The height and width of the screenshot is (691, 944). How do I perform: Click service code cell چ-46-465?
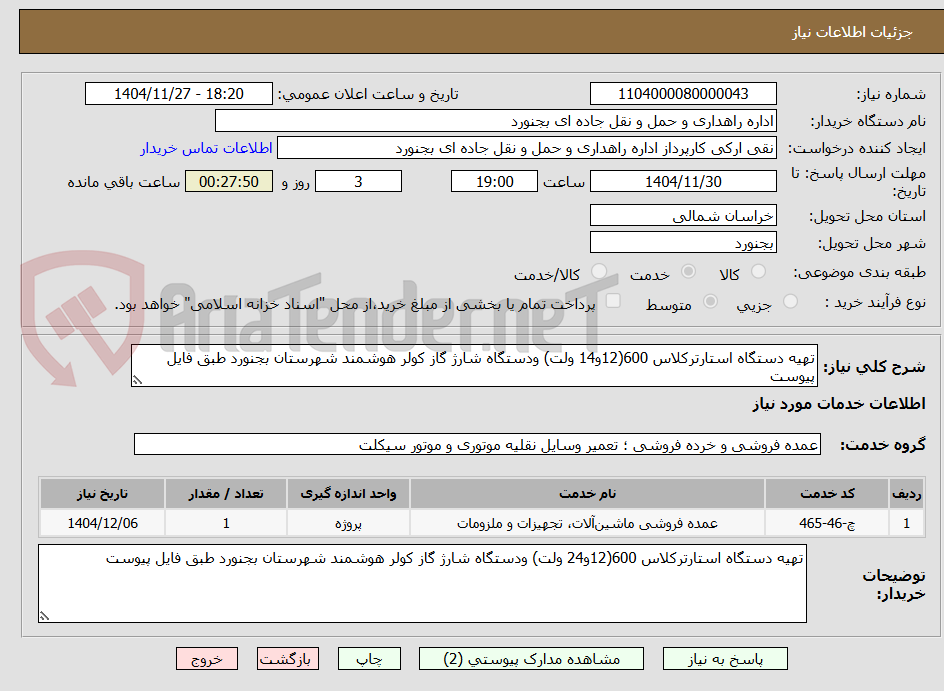tap(827, 523)
